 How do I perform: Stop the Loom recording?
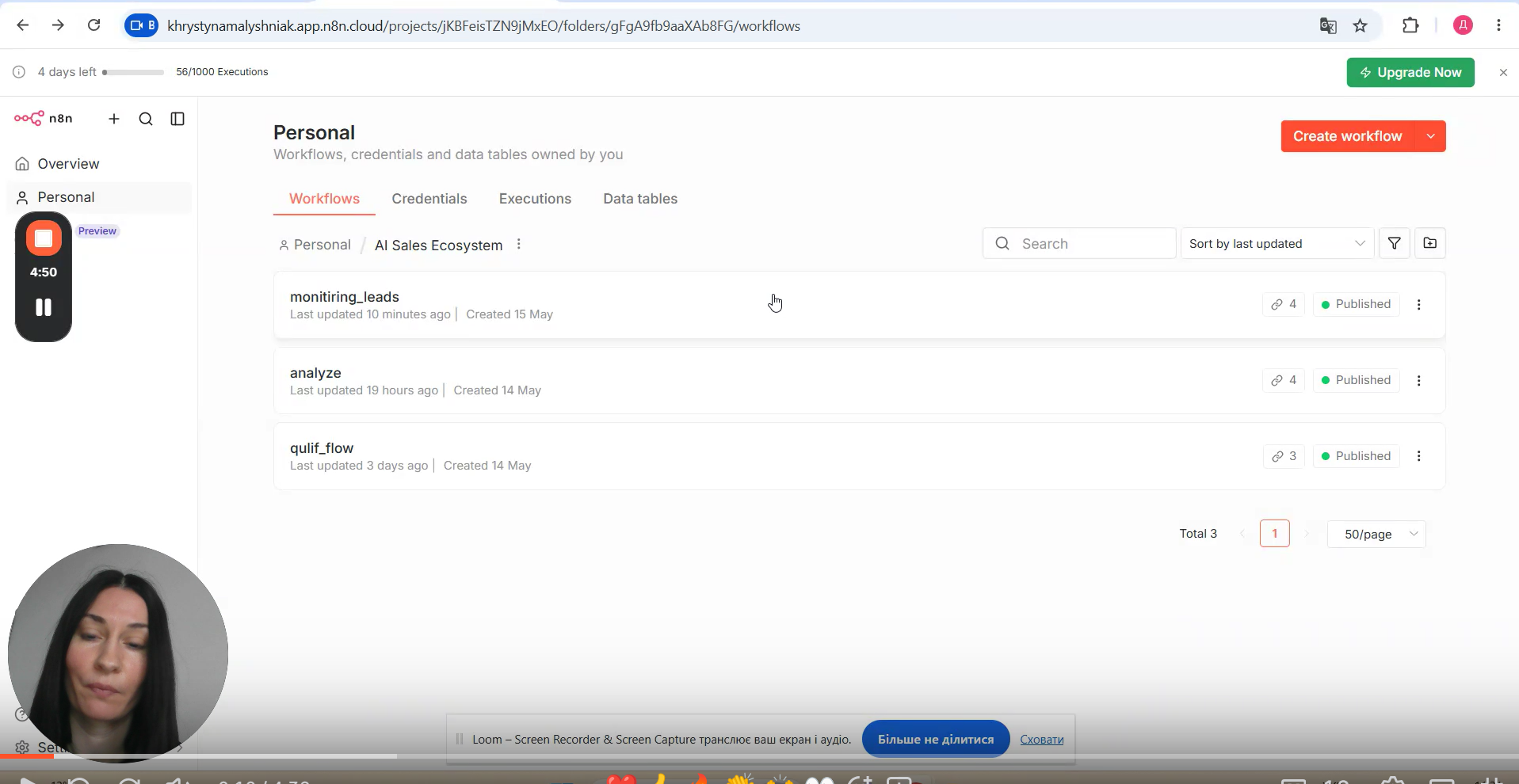[x=44, y=238]
